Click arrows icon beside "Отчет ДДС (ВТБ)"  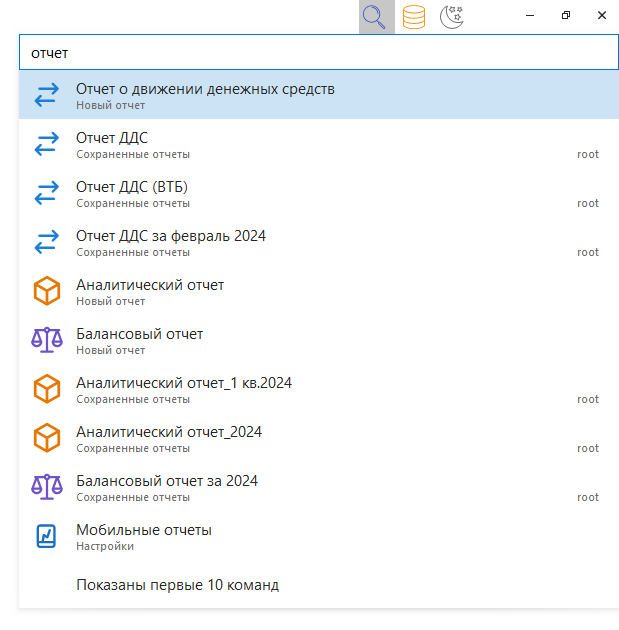tap(47, 193)
